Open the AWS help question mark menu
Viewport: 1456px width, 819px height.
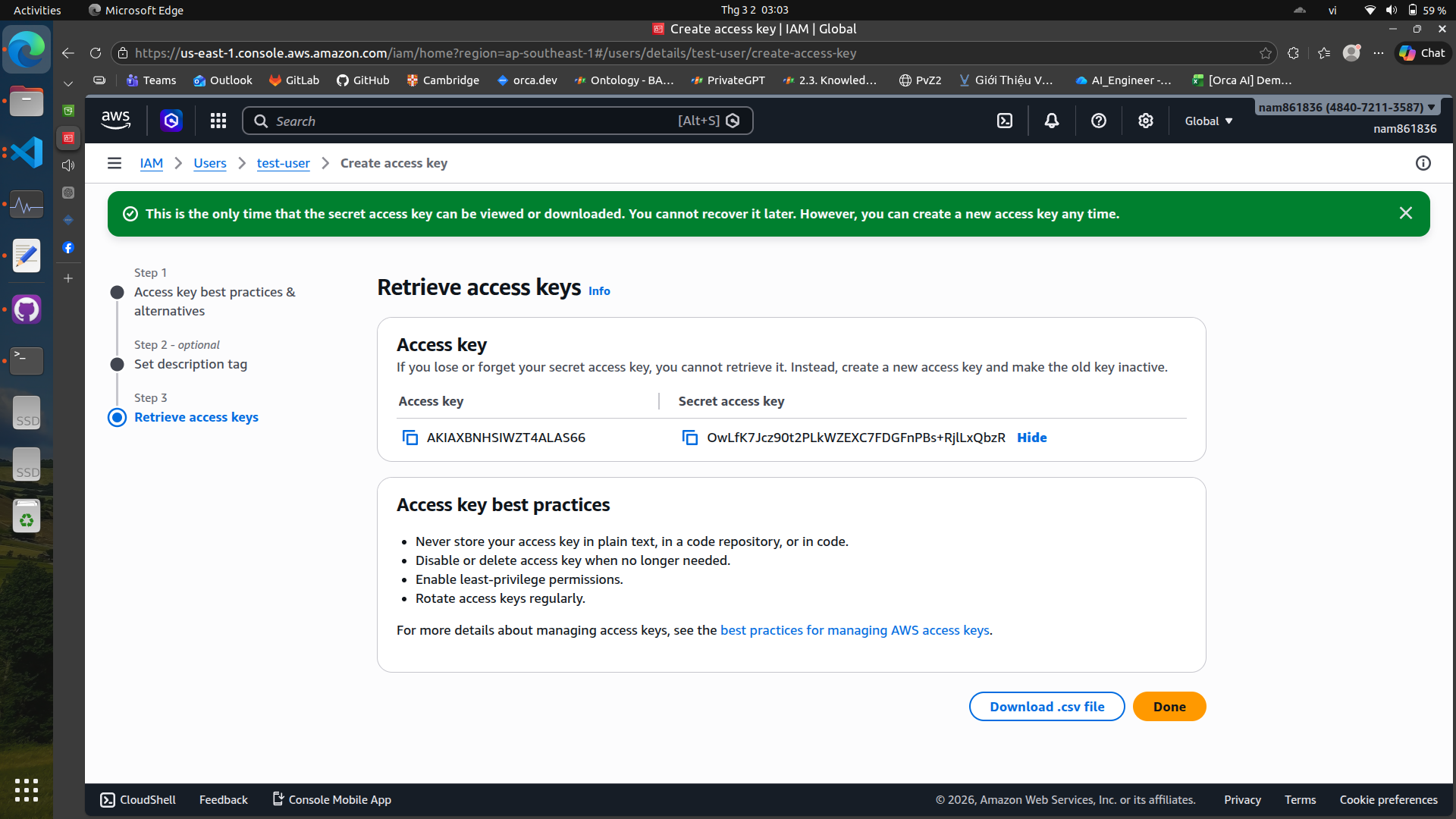tap(1099, 121)
